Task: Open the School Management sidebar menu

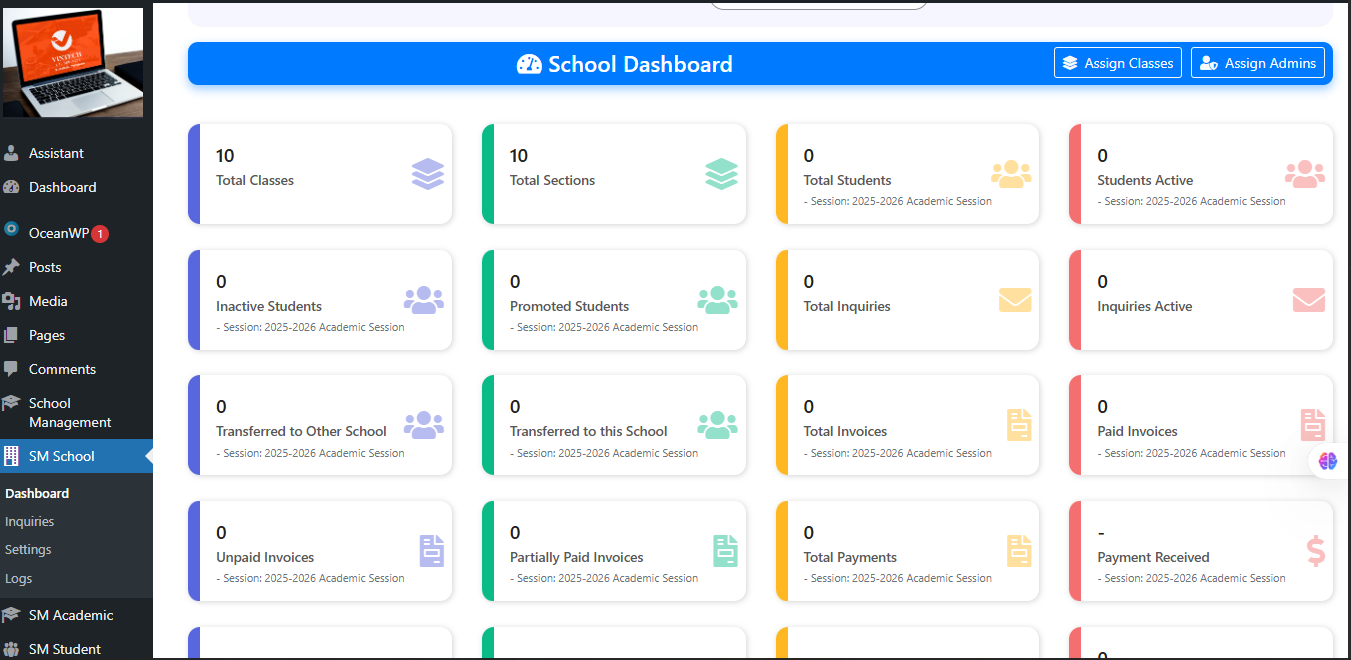Action: click(69, 412)
